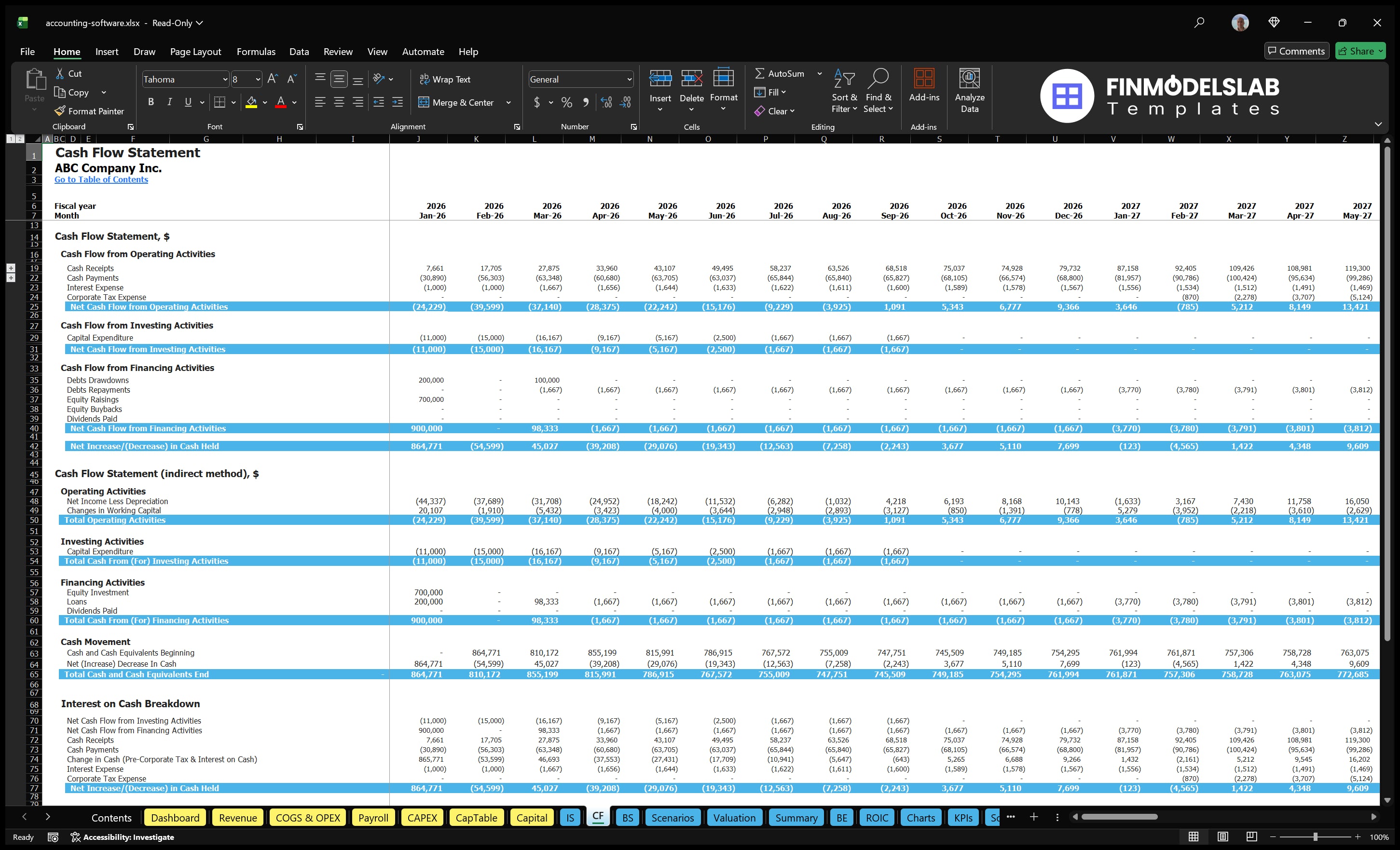Screen dimensions: 1400x850
Task: Toggle bold formatting
Action: [151, 102]
